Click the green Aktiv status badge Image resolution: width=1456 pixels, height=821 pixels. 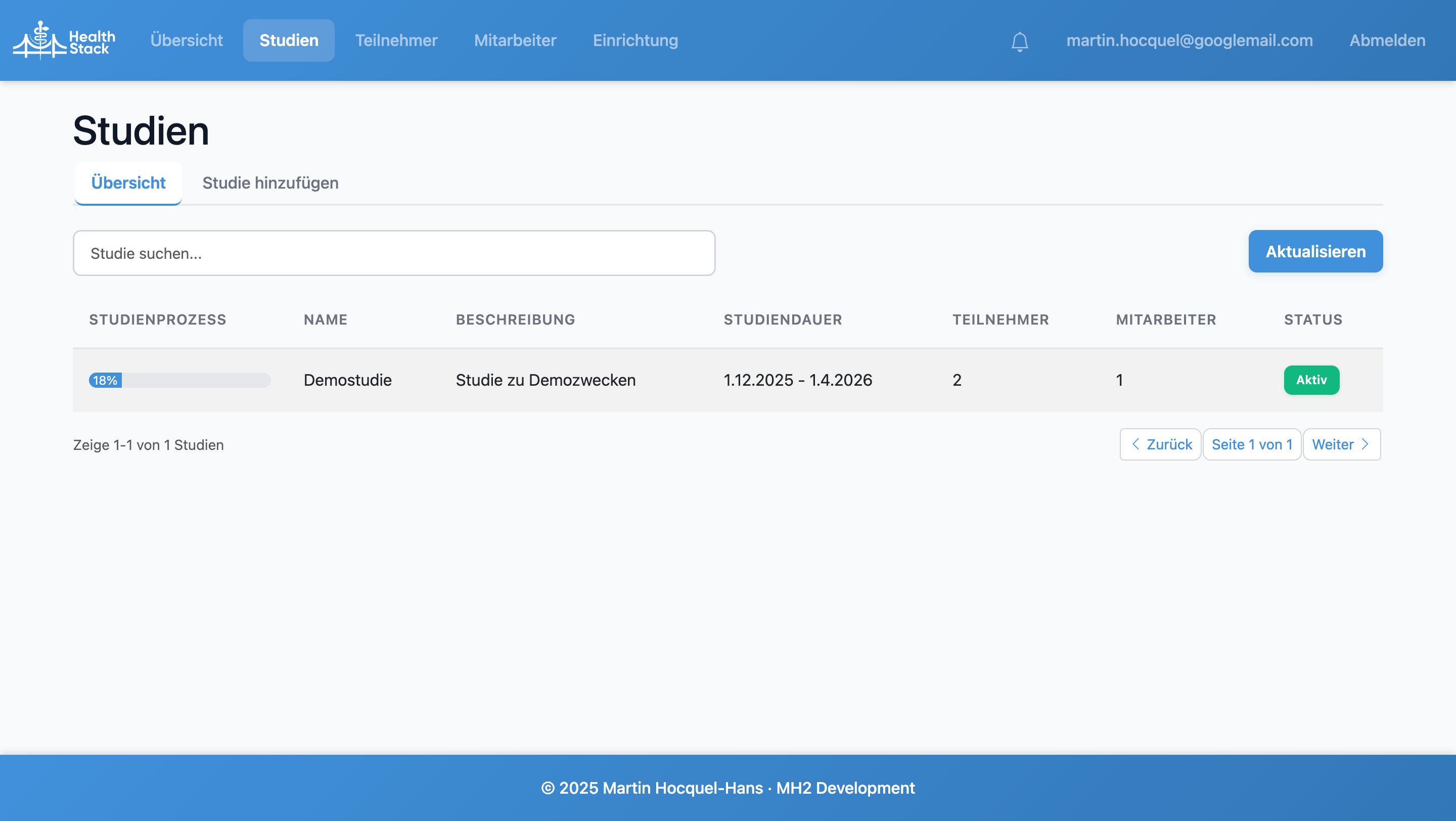(x=1311, y=380)
